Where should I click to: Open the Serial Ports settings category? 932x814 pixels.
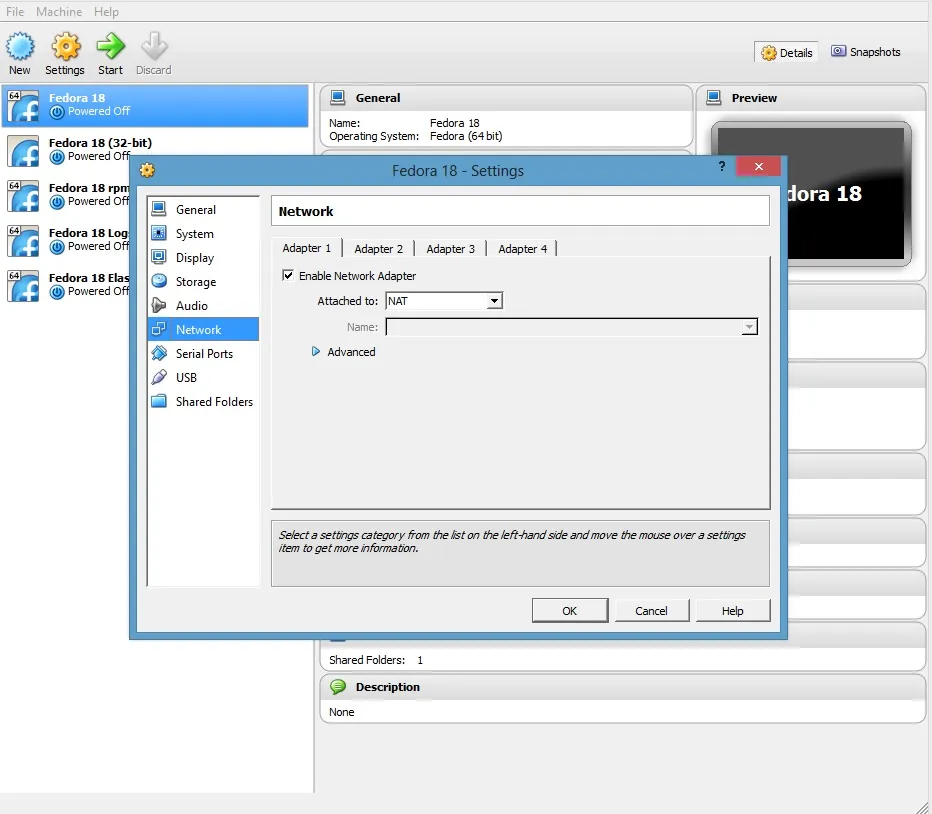[203, 354]
